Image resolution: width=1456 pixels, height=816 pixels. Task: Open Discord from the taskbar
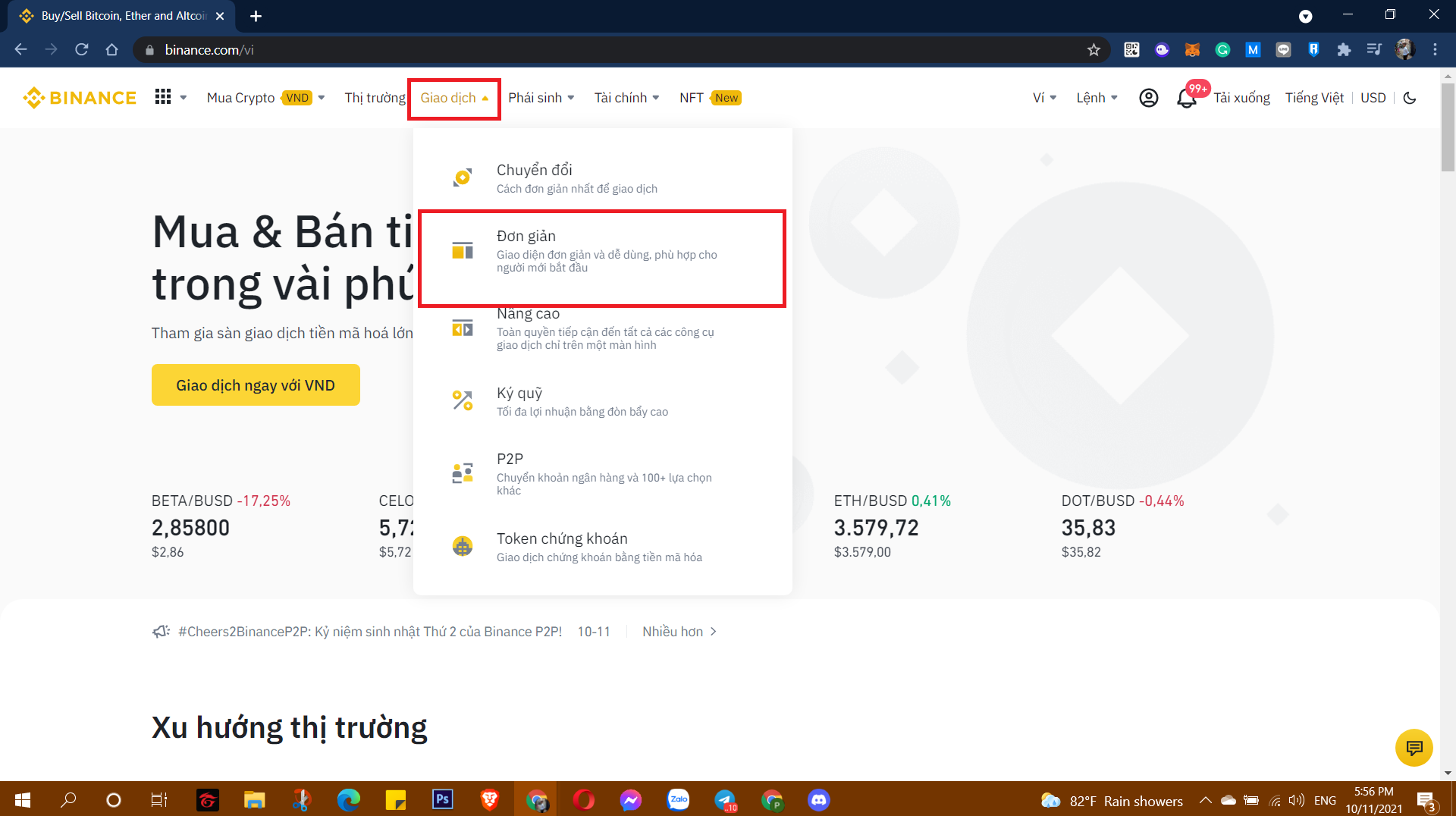tap(819, 800)
